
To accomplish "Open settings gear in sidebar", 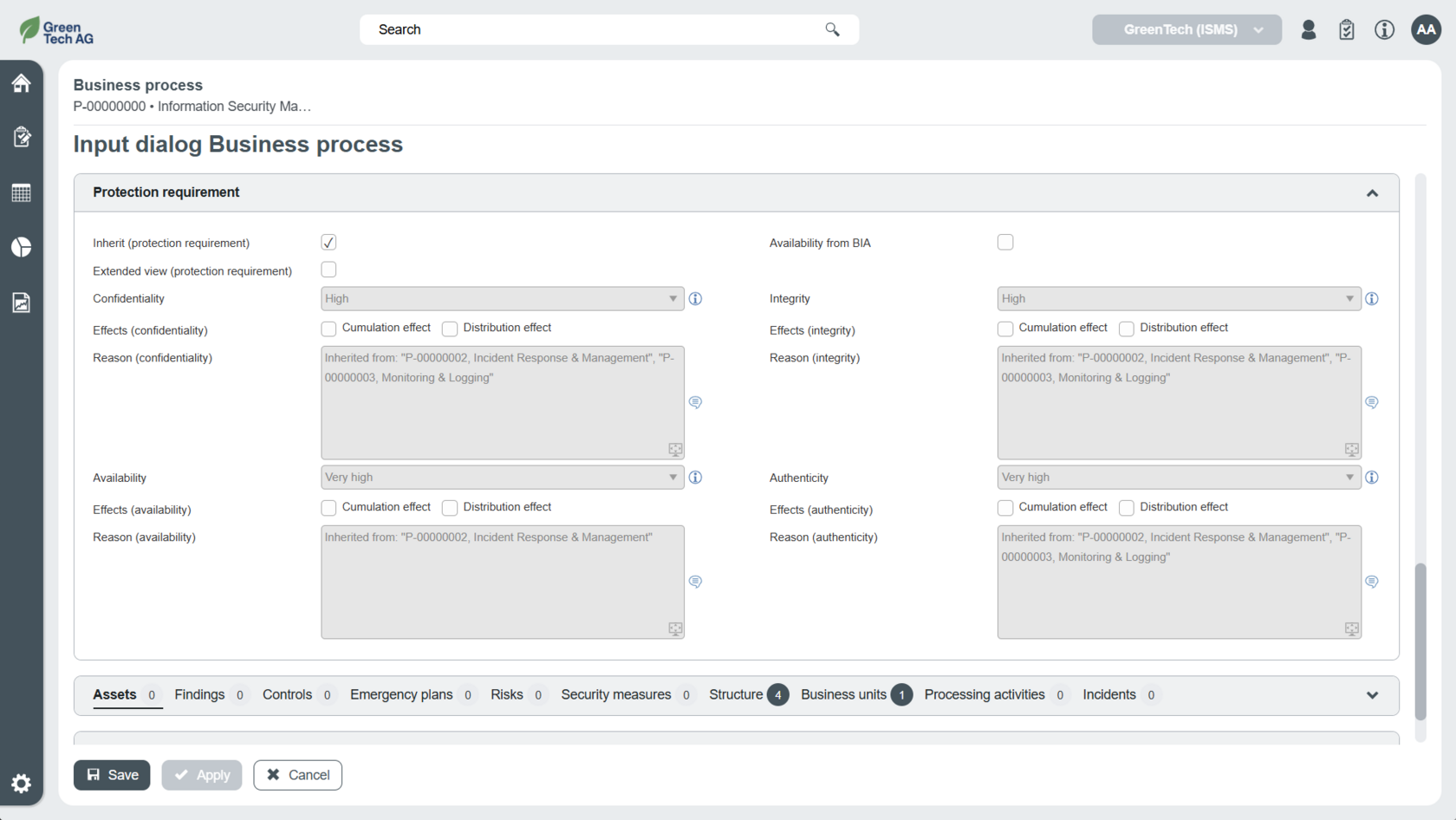I will point(22,784).
